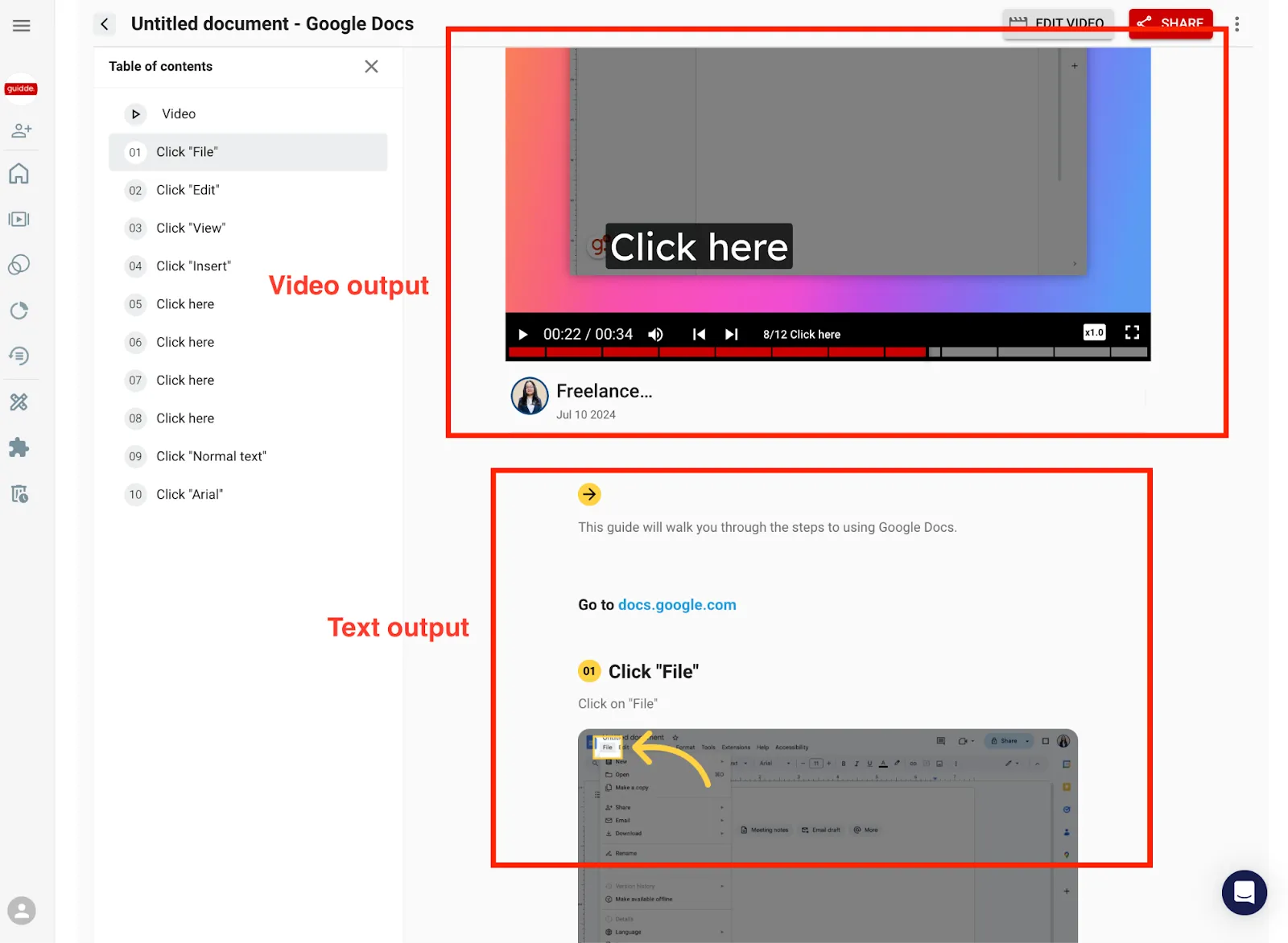This screenshot has width=1288, height=943.
Task: Select step 10 Click "Arial"
Action: pyautogui.click(x=248, y=494)
